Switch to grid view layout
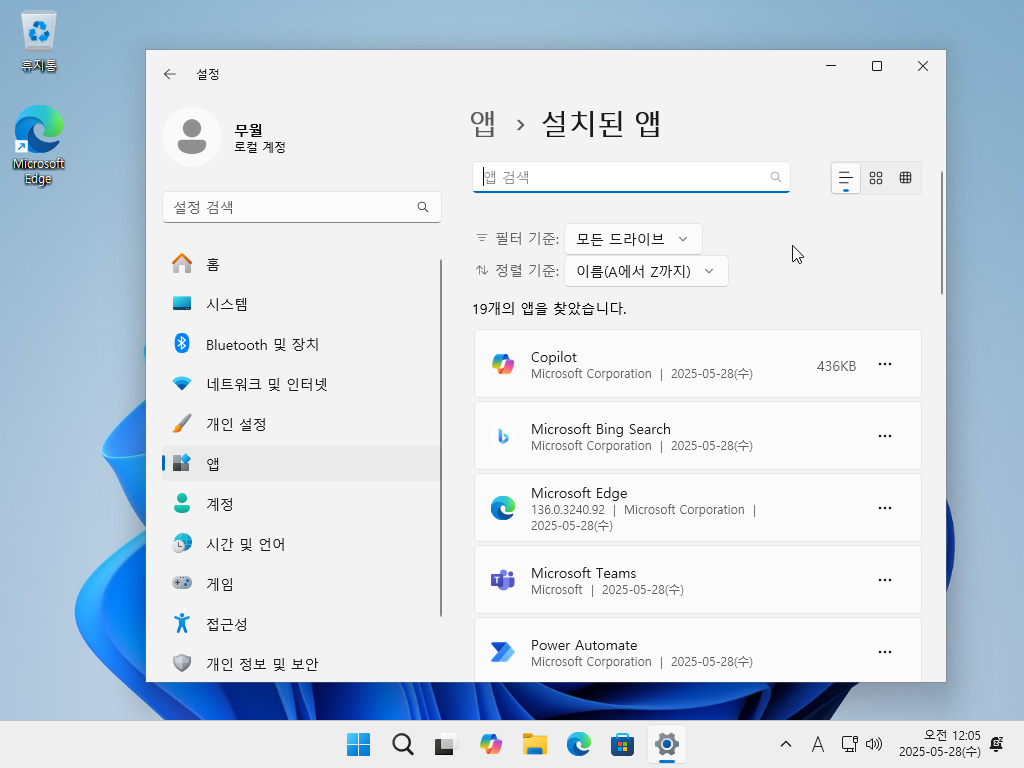 [x=876, y=178]
